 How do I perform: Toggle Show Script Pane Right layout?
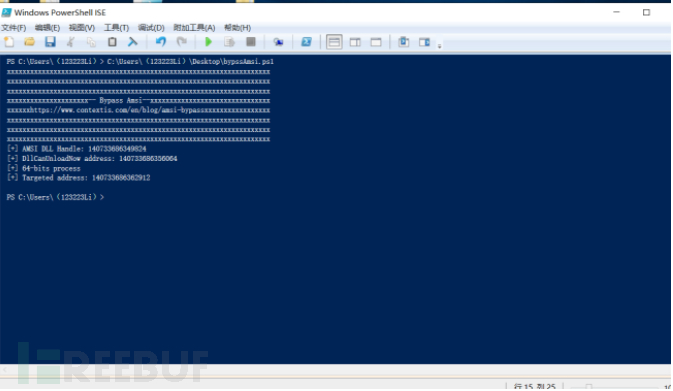pyautogui.click(x=355, y=42)
